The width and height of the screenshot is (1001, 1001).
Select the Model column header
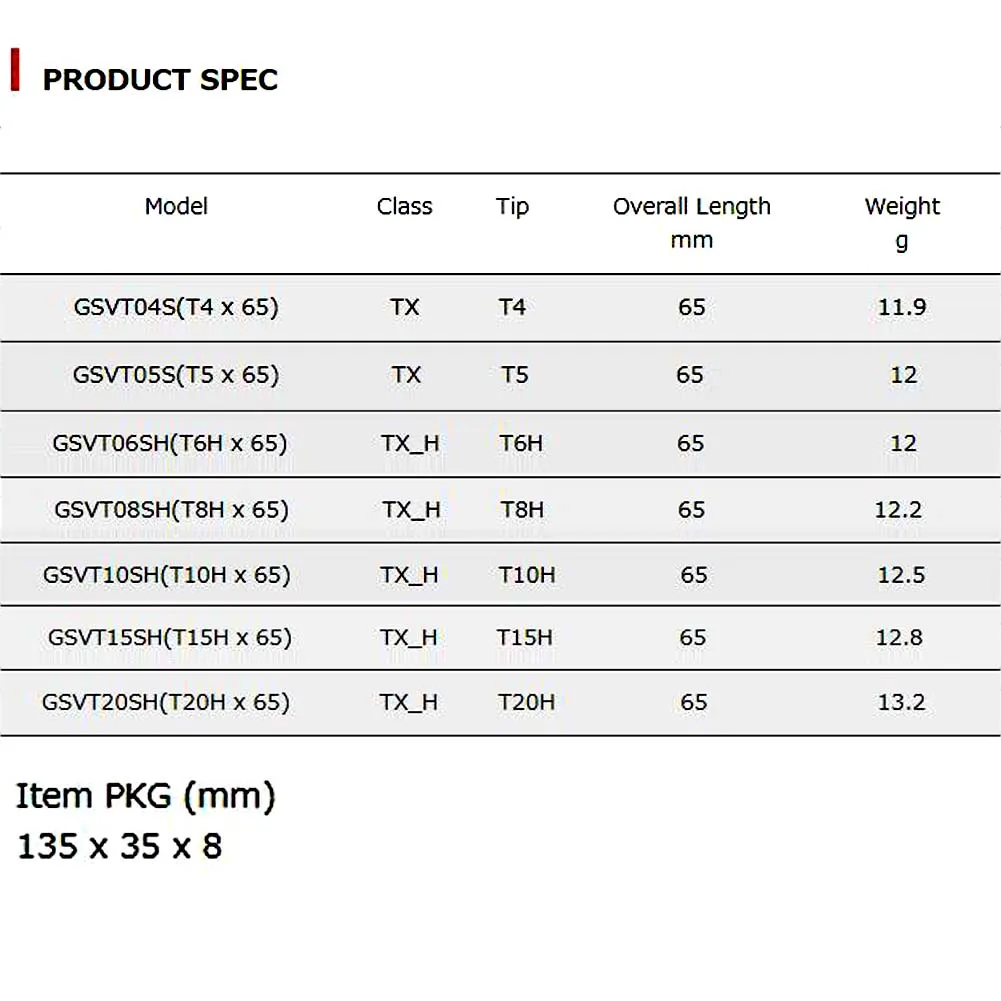(177, 207)
